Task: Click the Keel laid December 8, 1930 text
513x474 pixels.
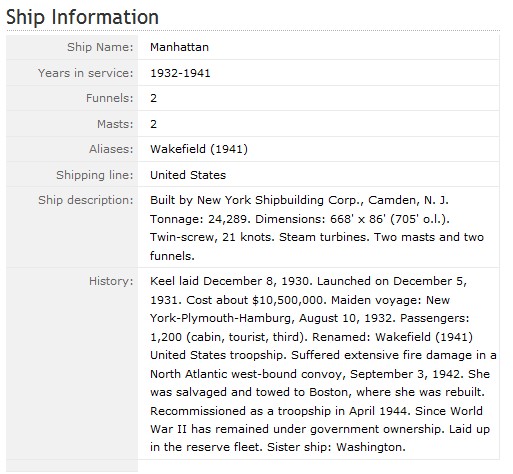Action: click(231, 281)
